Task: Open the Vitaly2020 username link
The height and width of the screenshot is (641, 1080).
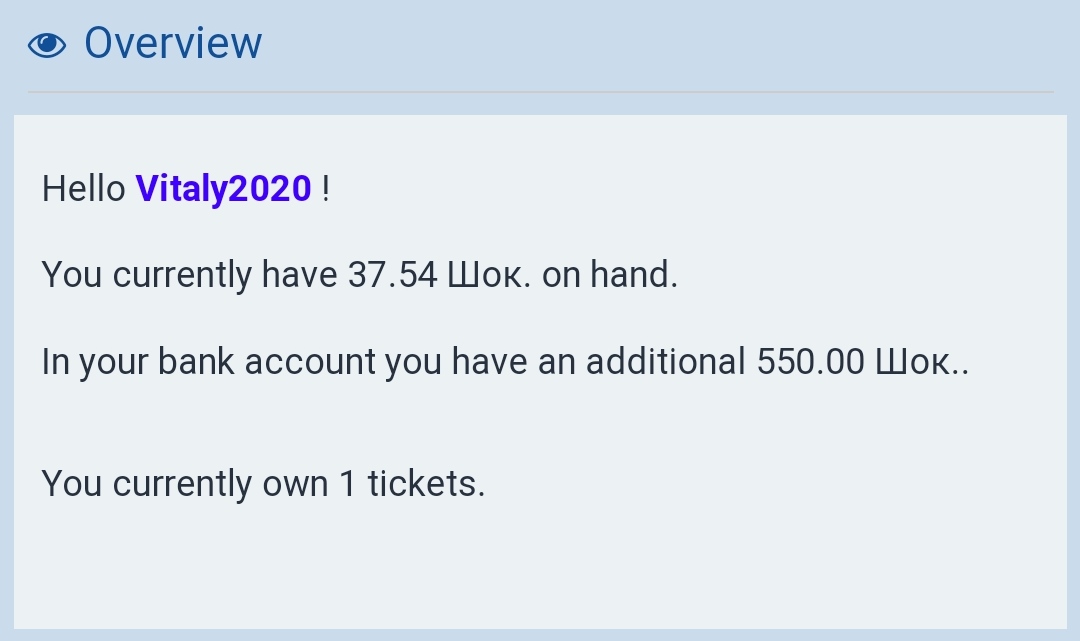Action: [224, 188]
